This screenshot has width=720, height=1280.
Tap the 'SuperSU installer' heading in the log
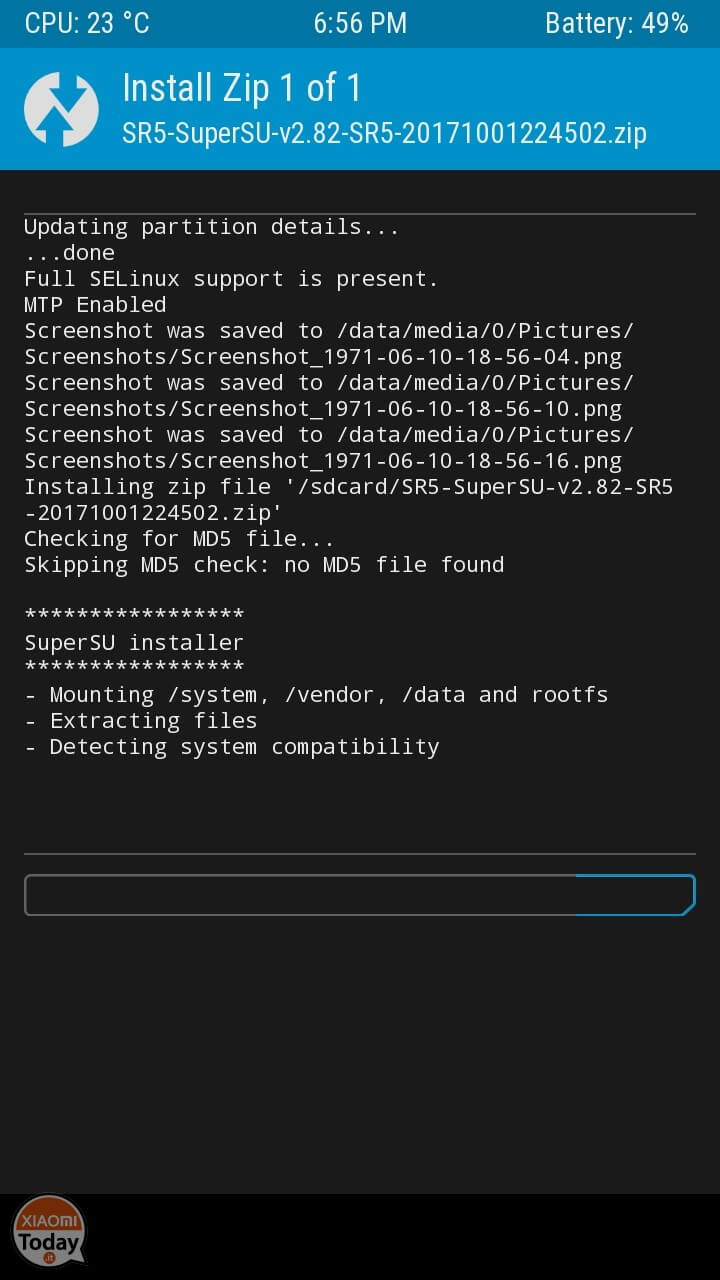coord(134,643)
